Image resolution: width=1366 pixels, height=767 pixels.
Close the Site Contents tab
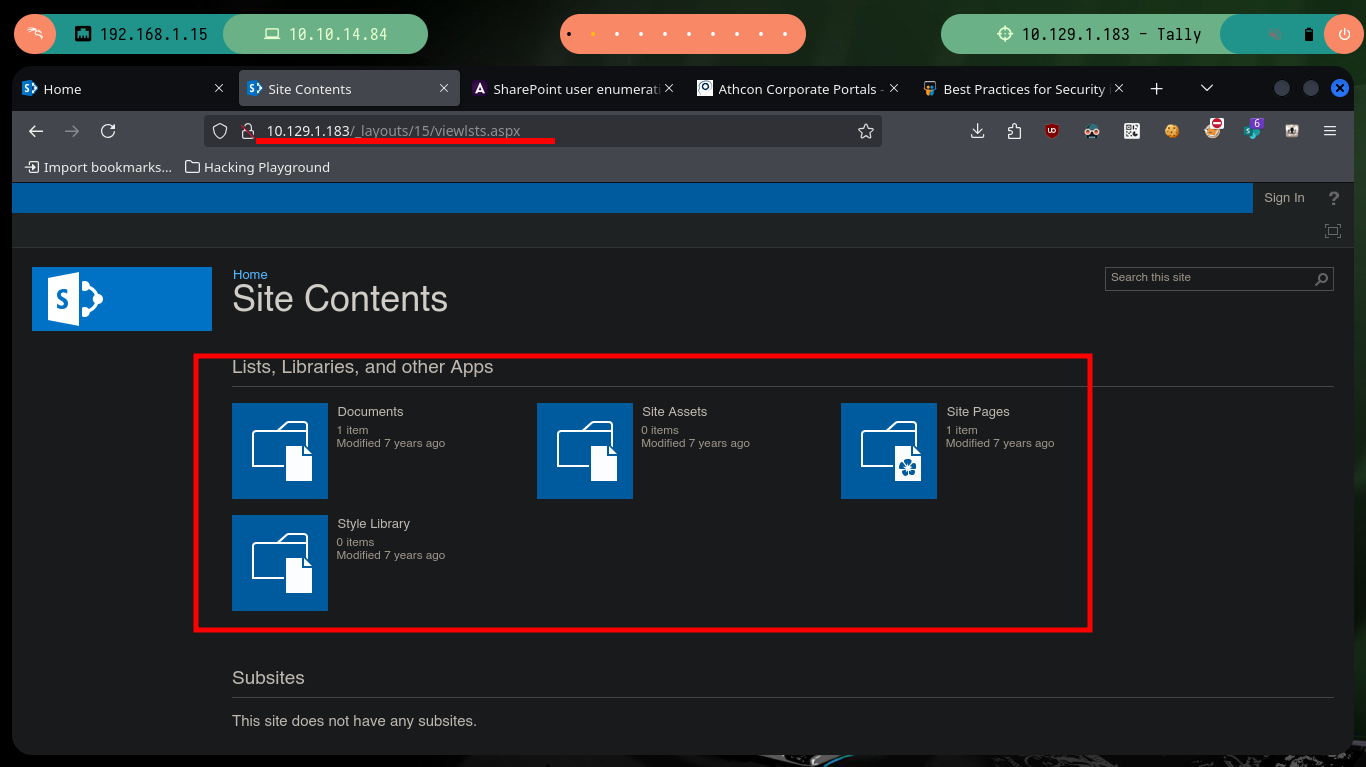click(x=444, y=89)
